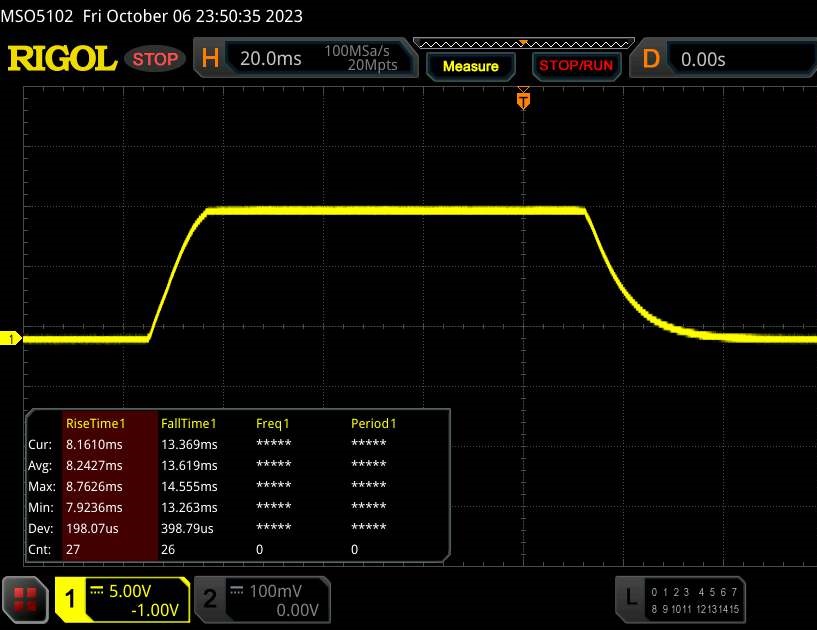Click the Avg: row label
The width and height of the screenshot is (817, 630).
click(x=40, y=465)
